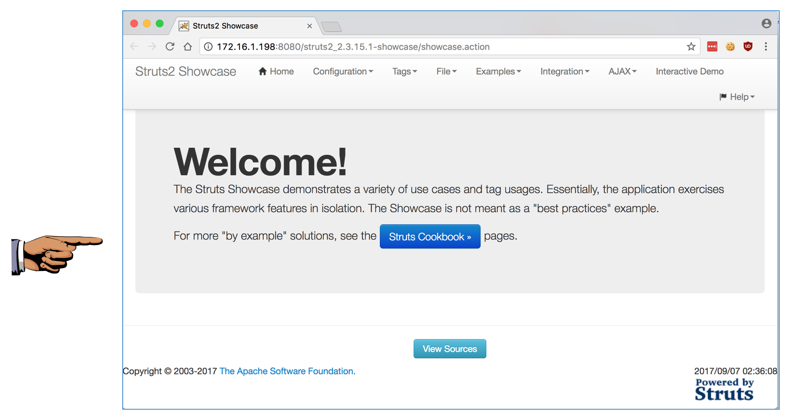Open the Interactive Demo page
Viewport: 789px width, 418px height.
tap(689, 71)
